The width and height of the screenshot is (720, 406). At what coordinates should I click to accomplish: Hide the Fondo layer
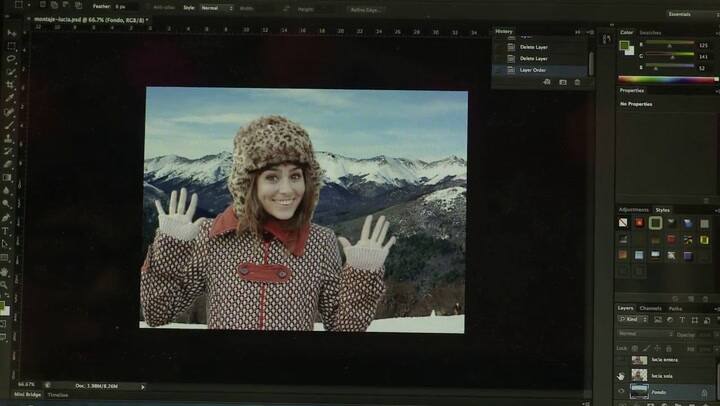pos(621,391)
